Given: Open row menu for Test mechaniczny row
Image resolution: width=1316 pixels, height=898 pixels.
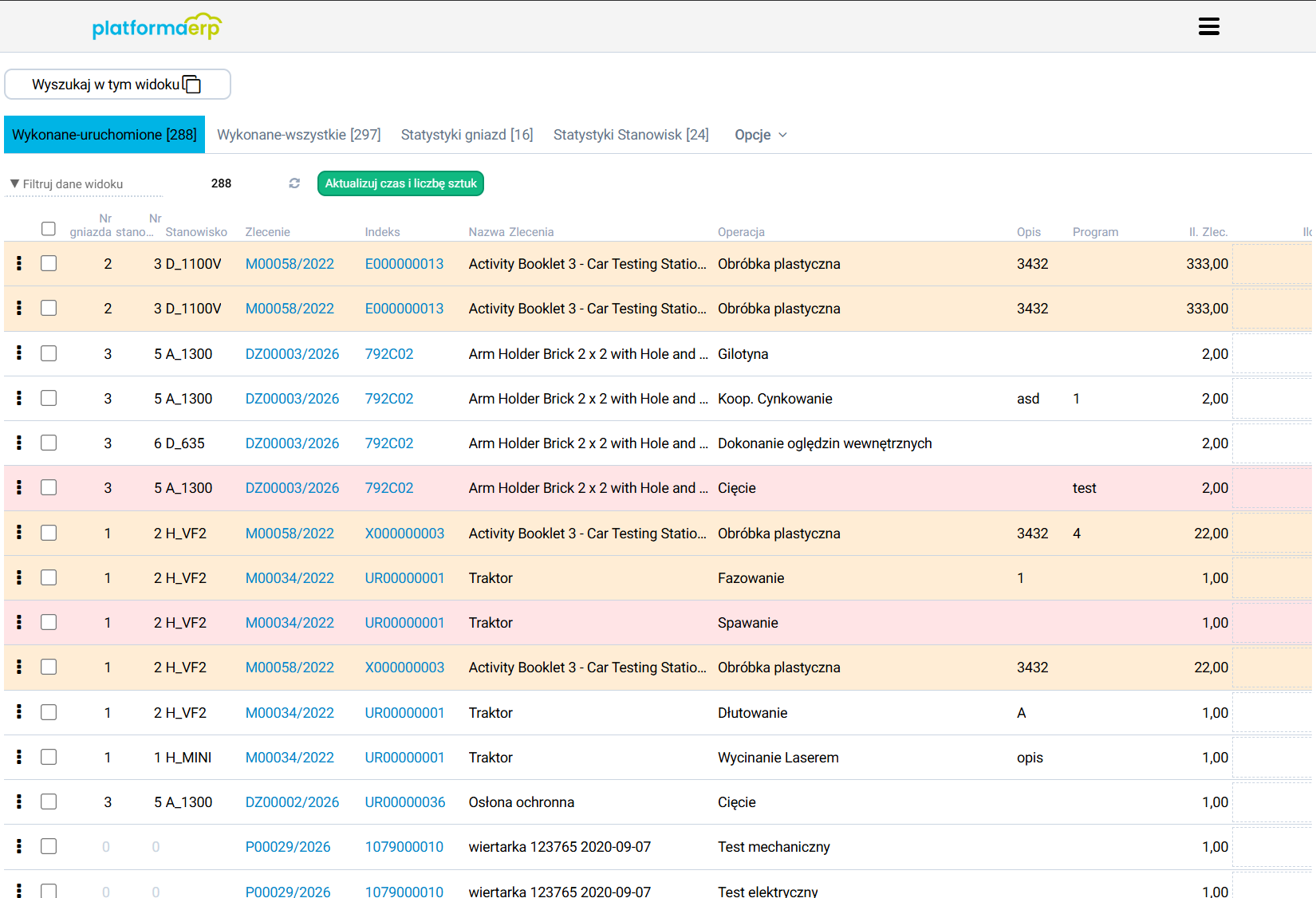Looking at the screenshot, I should coord(19,845).
